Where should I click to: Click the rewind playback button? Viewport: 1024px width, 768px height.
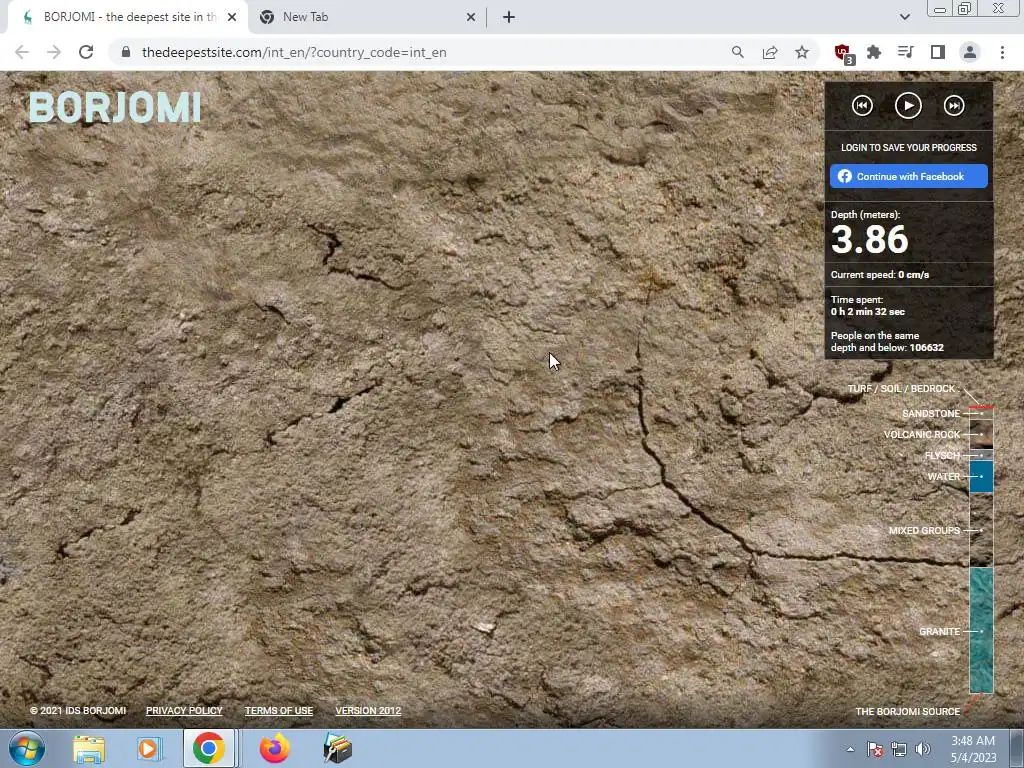click(862, 106)
